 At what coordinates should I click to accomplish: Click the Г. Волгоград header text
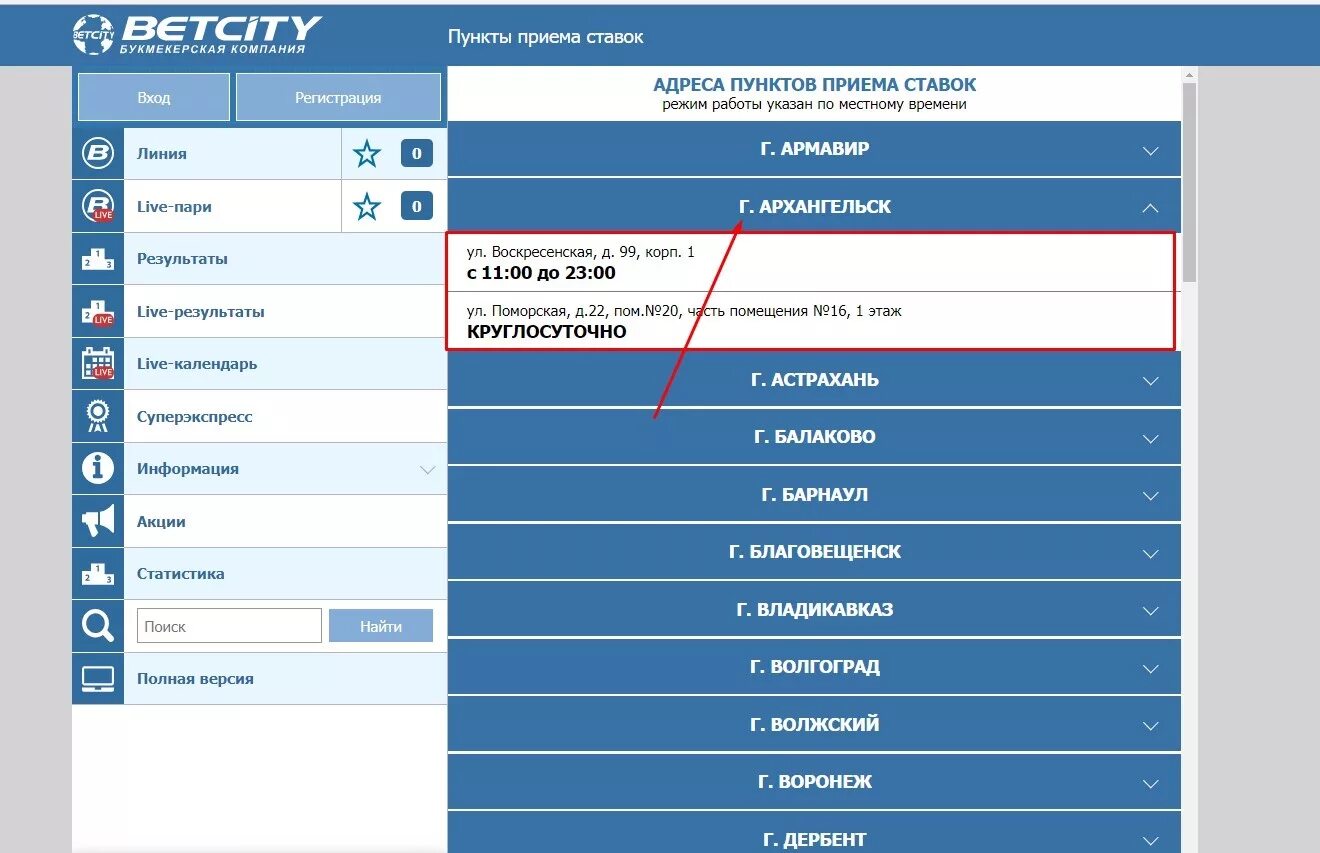815,667
